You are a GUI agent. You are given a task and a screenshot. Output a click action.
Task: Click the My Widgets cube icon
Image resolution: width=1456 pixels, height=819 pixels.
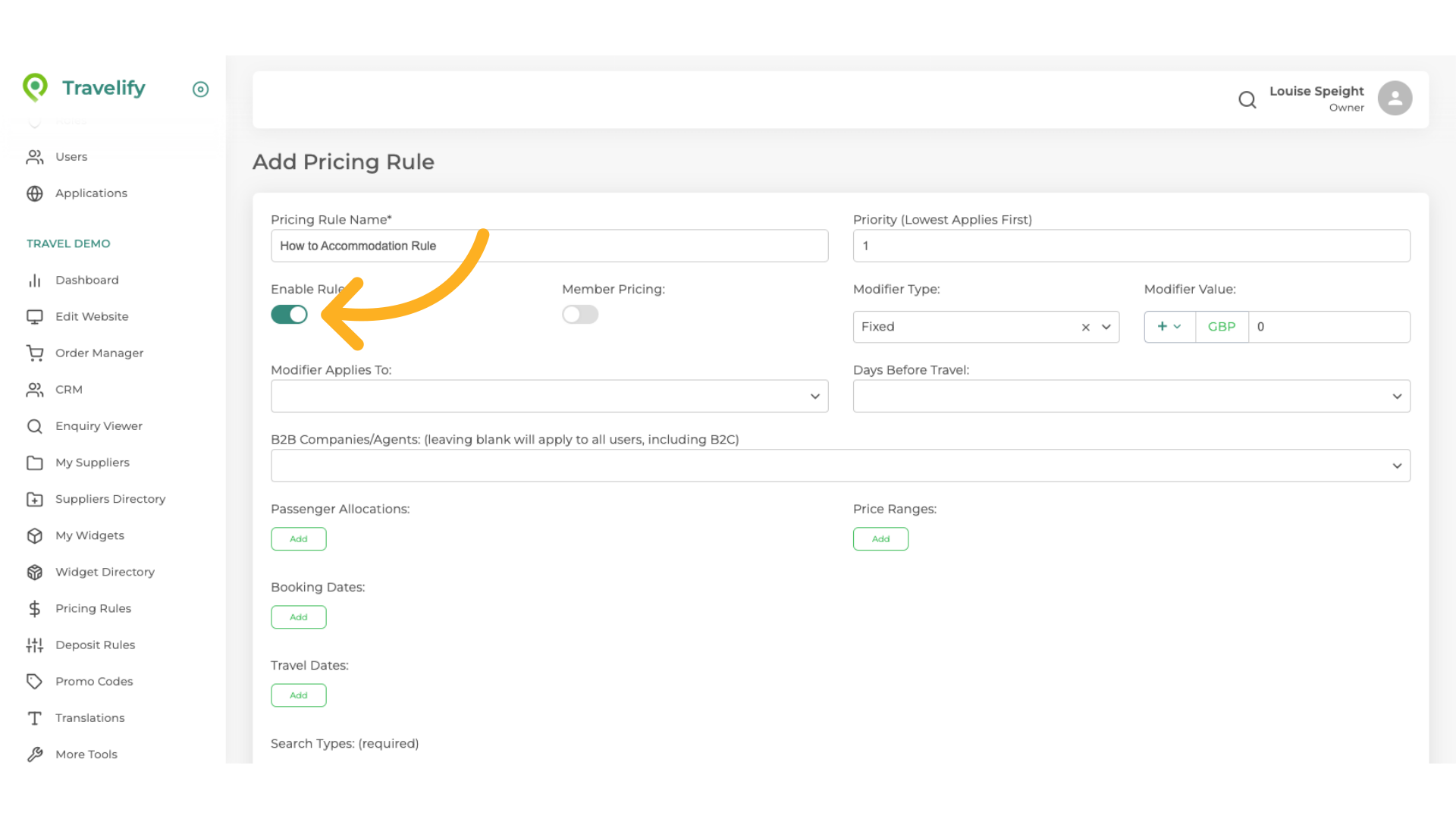pyautogui.click(x=35, y=535)
